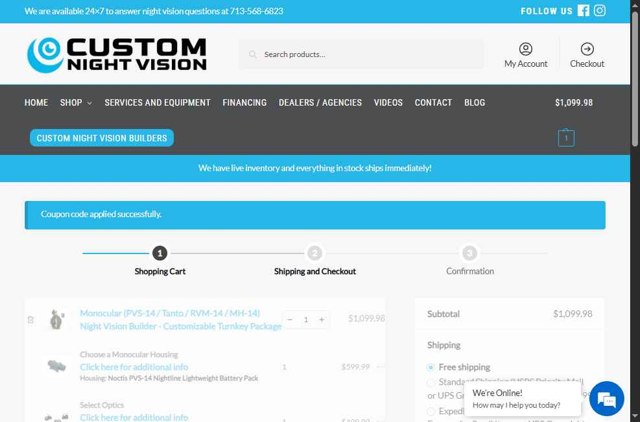Open the Contact page

click(x=433, y=102)
